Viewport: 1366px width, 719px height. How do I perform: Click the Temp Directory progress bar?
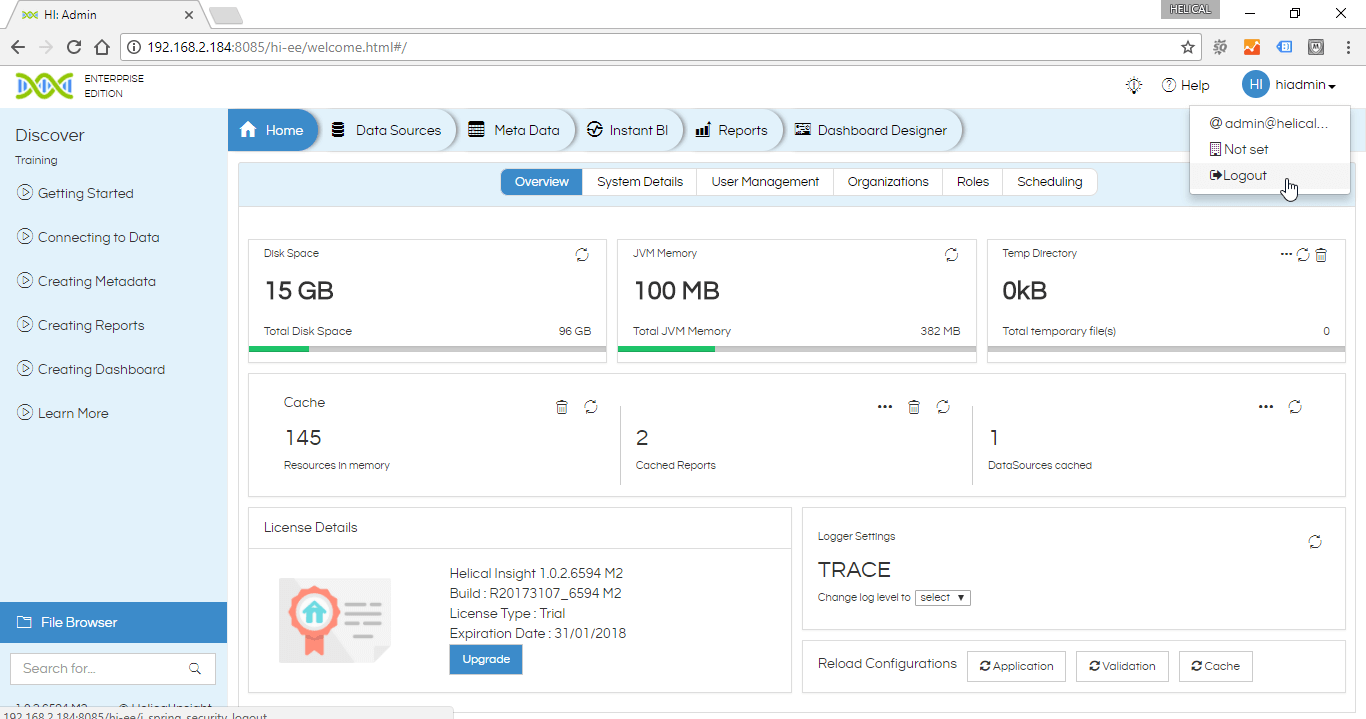1166,349
